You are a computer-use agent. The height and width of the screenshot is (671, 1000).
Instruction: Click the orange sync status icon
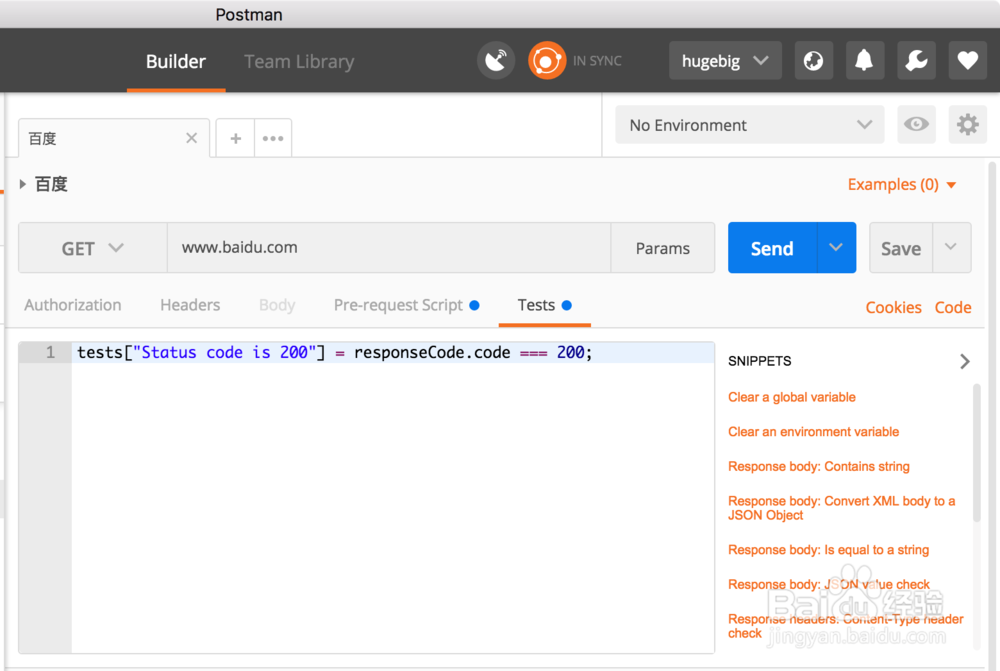click(547, 61)
